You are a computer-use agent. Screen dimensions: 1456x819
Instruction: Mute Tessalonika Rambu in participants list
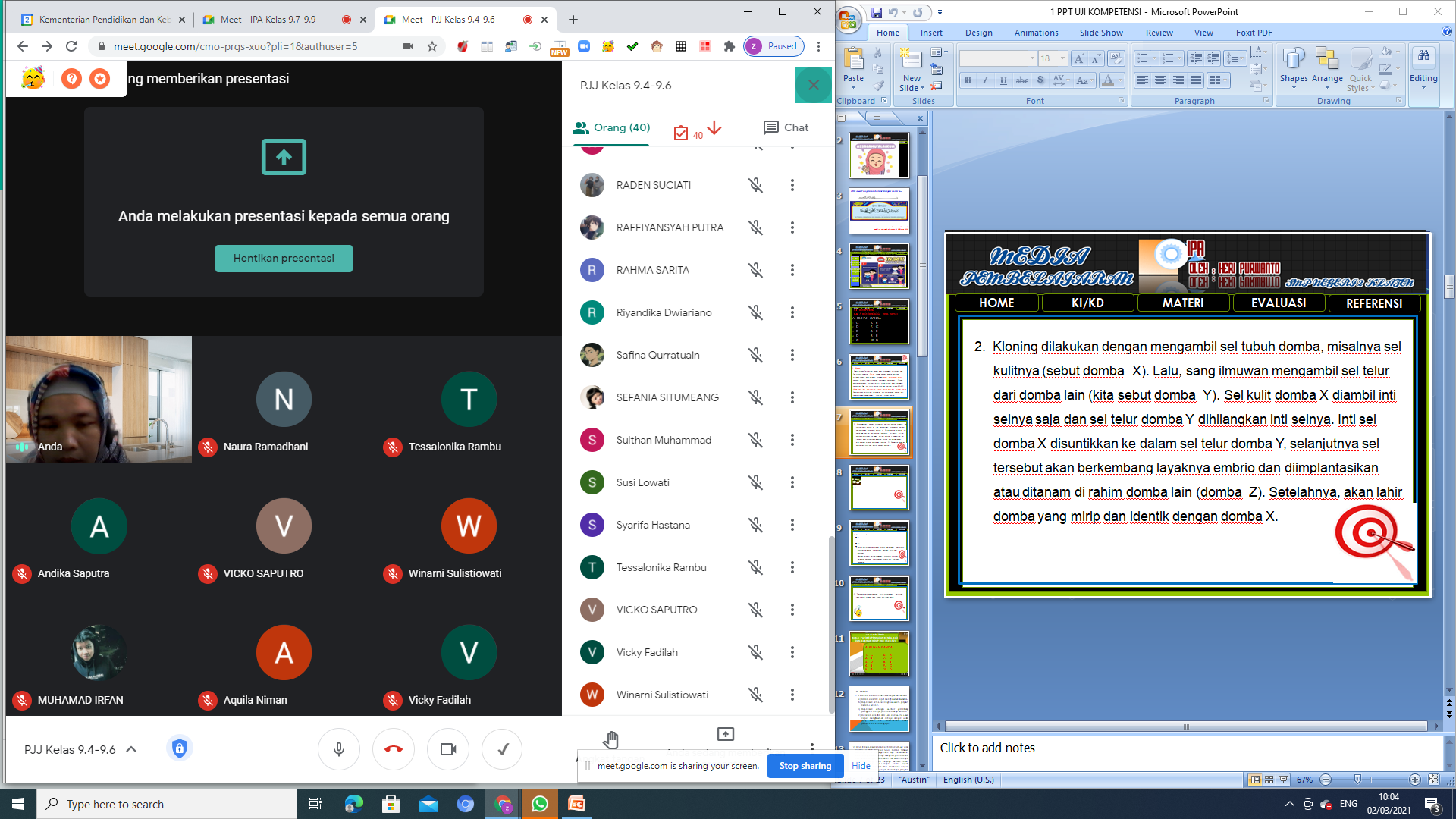755,567
